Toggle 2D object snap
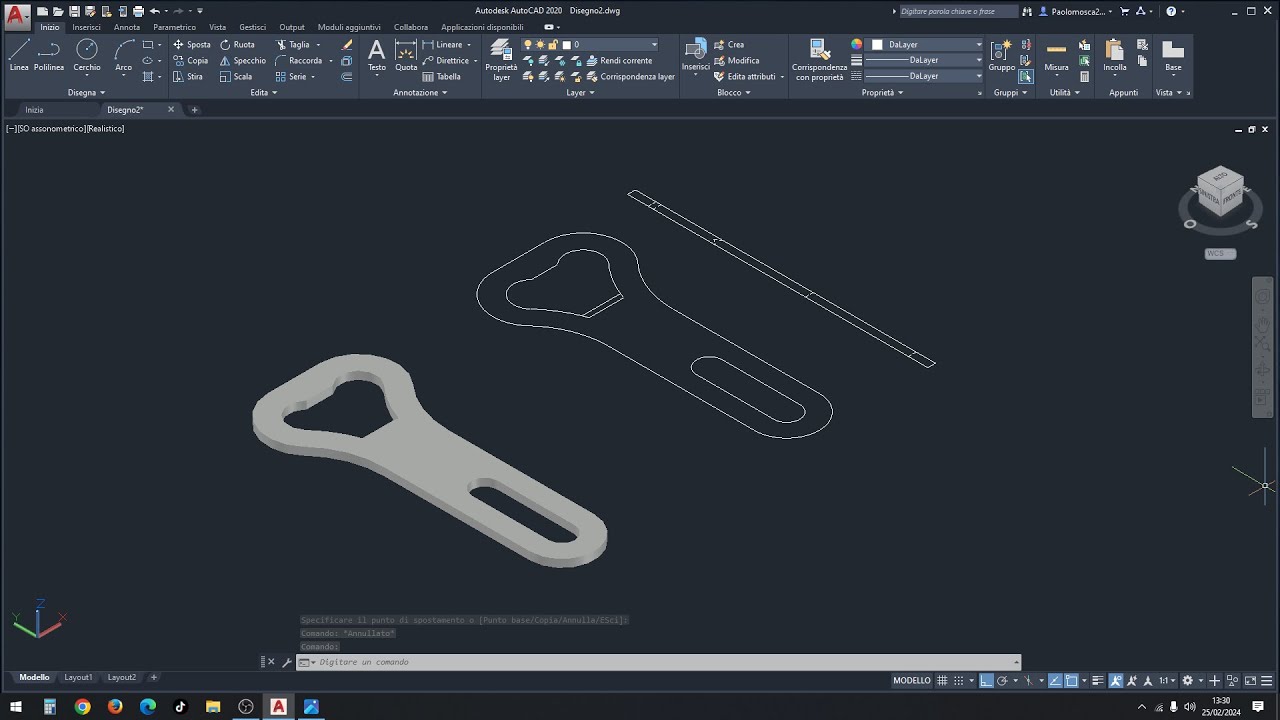The image size is (1280, 720). click(1071, 680)
